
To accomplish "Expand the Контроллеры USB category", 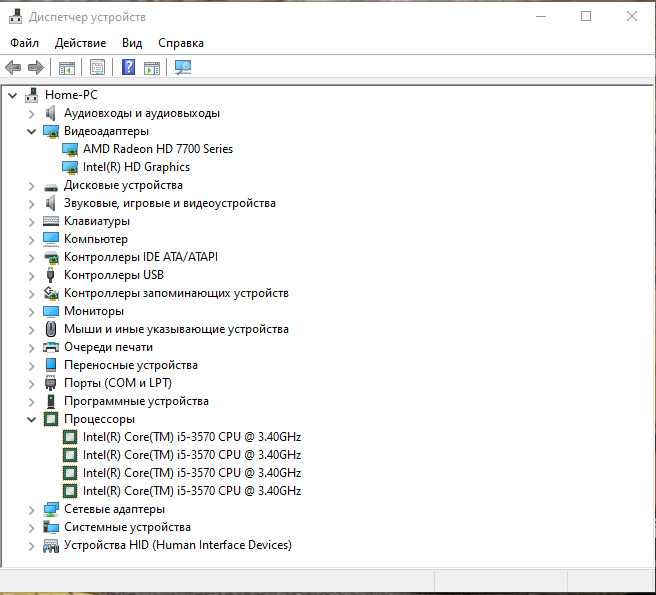I will [x=32, y=275].
